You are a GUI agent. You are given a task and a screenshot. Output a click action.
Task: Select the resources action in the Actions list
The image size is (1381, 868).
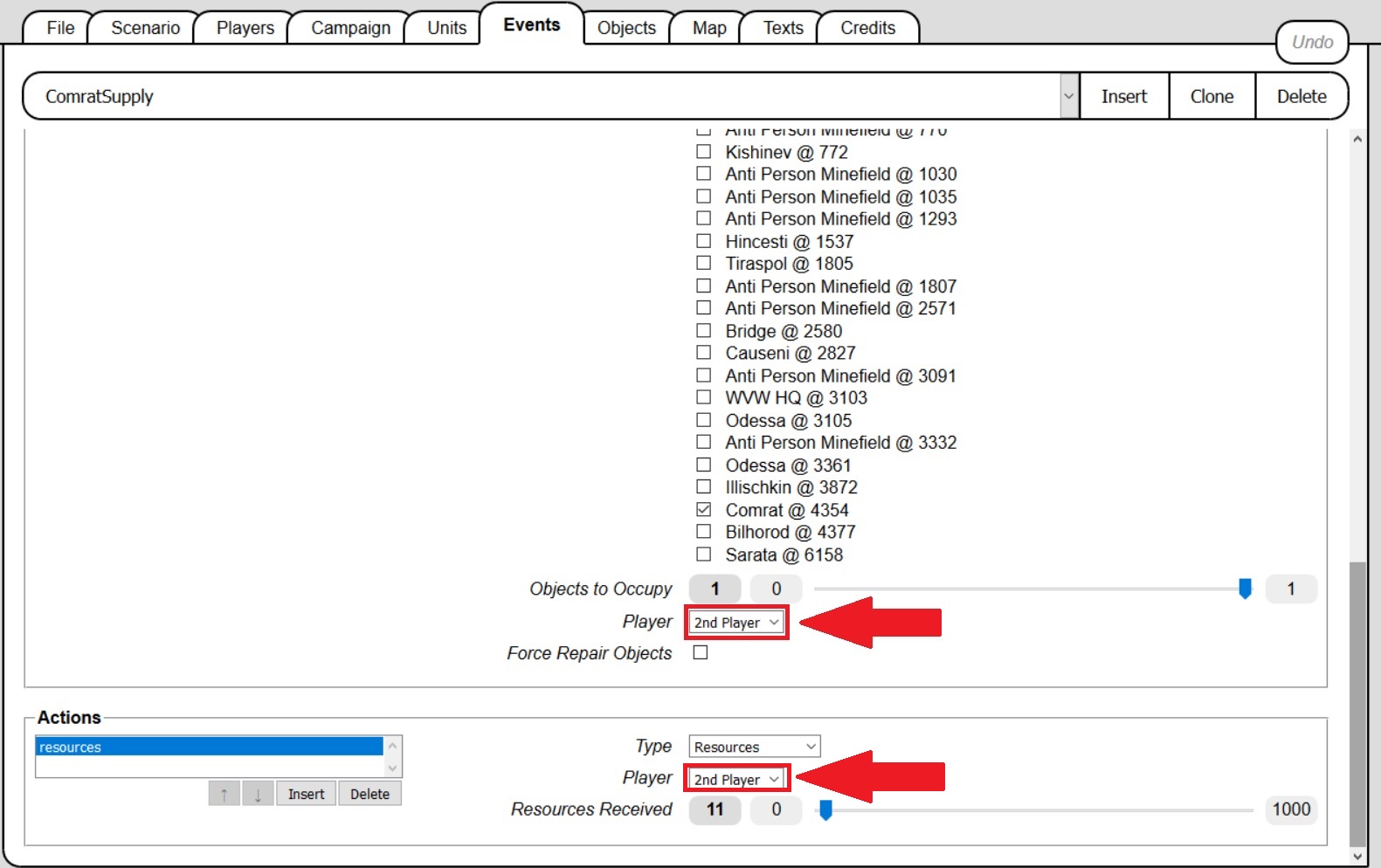point(210,747)
